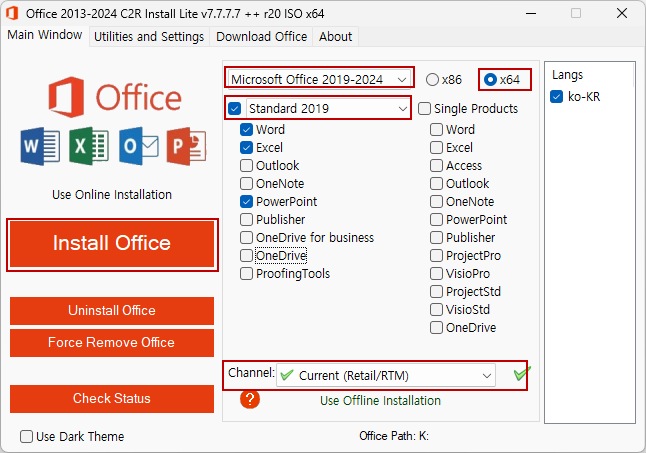This screenshot has width=646, height=453.
Task: Click Force Remove Office button
Action: [x=112, y=343]
